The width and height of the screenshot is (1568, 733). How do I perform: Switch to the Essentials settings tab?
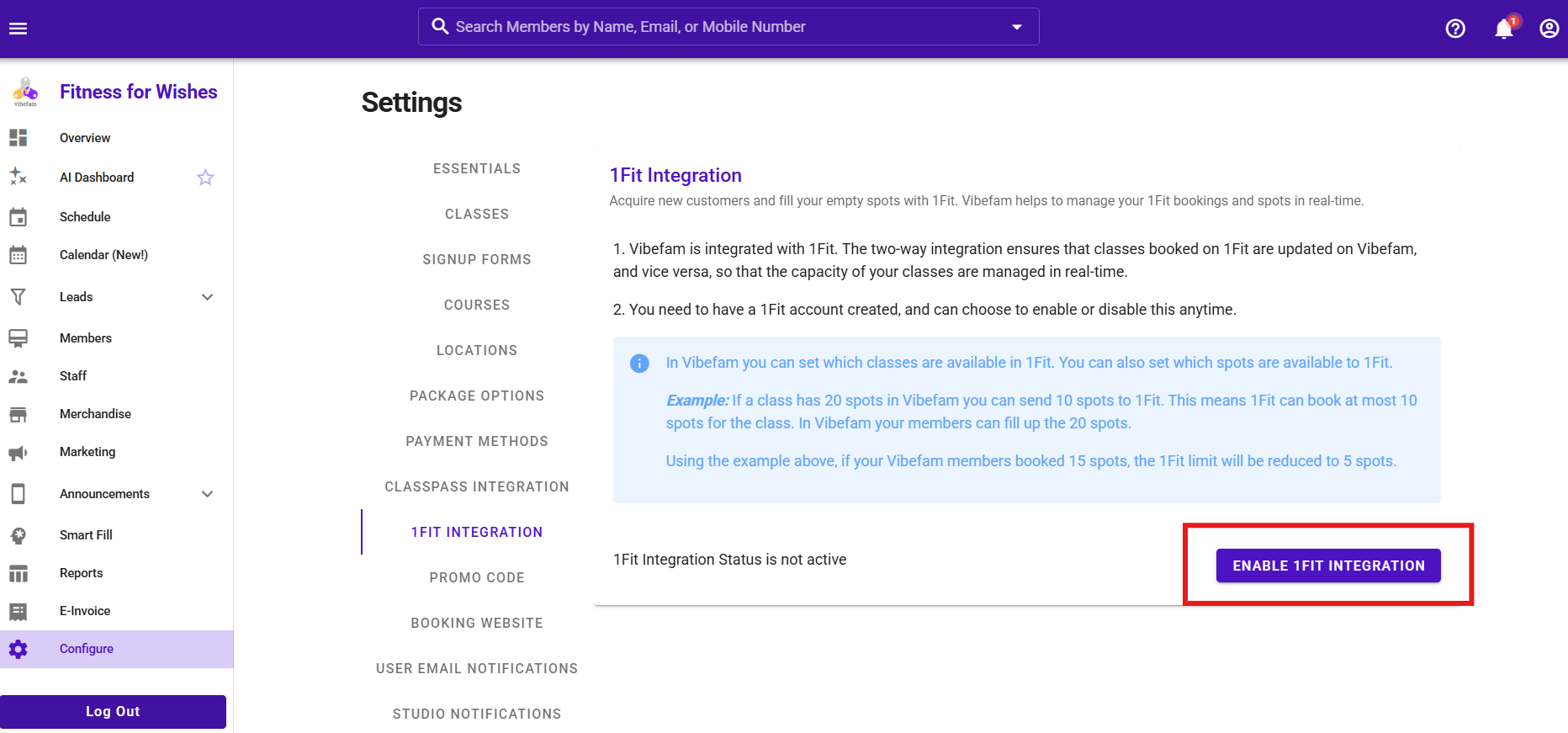pyautogui.click(x=477, y=168)
